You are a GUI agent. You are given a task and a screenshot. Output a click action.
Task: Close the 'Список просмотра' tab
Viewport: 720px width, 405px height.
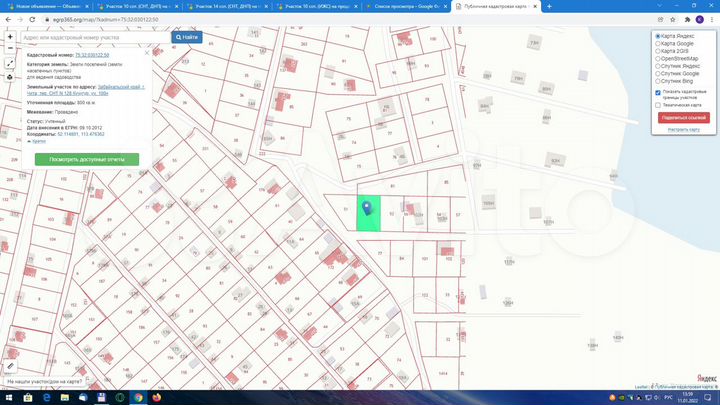coord(445,6)
